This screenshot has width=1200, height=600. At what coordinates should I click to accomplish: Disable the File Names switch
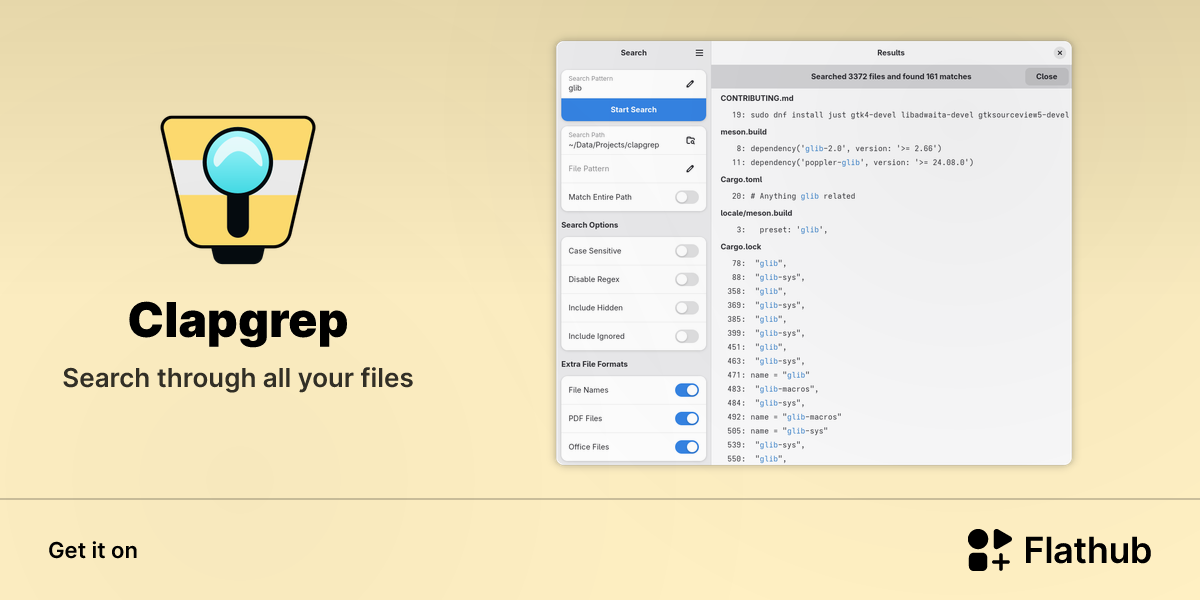pyautogui.click(x=687, y=390)
